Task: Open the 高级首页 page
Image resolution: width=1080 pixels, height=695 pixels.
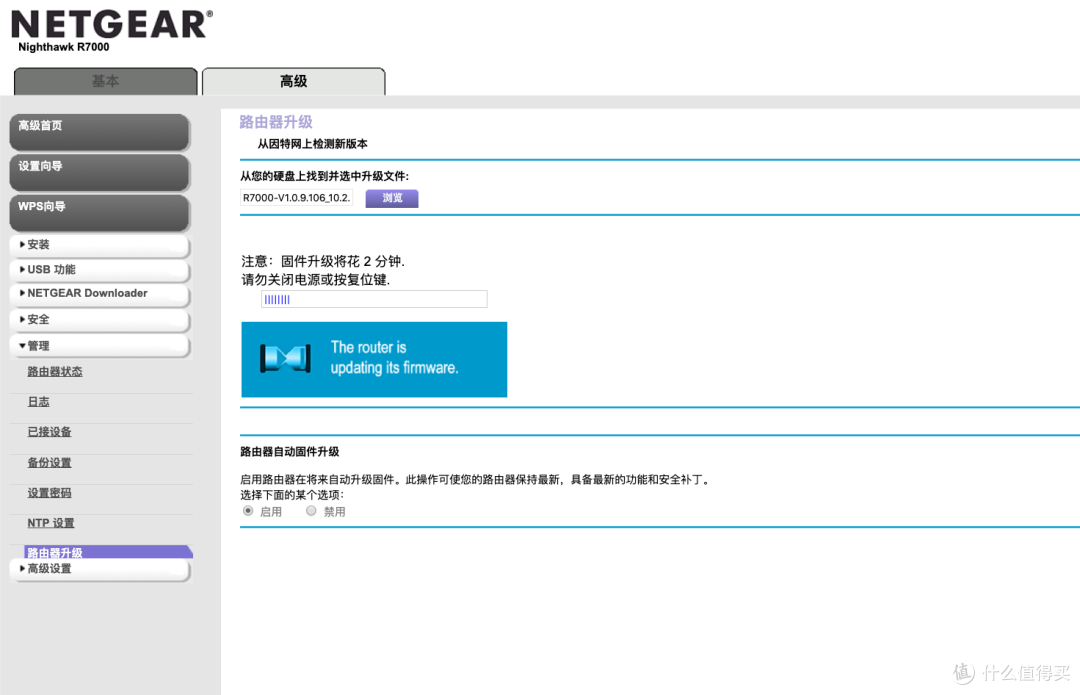Action: [x=99, y=132]
